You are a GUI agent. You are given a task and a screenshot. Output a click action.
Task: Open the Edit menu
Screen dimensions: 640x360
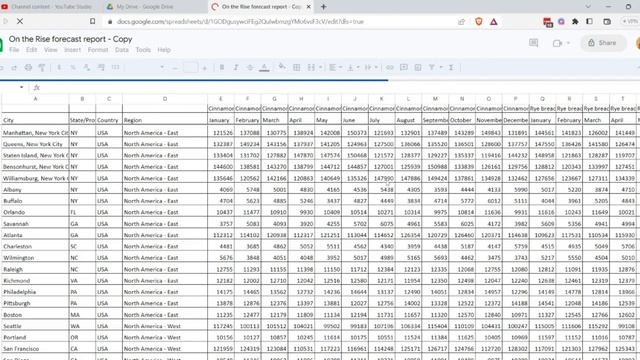pyautogui.click(x=31, y=50)
